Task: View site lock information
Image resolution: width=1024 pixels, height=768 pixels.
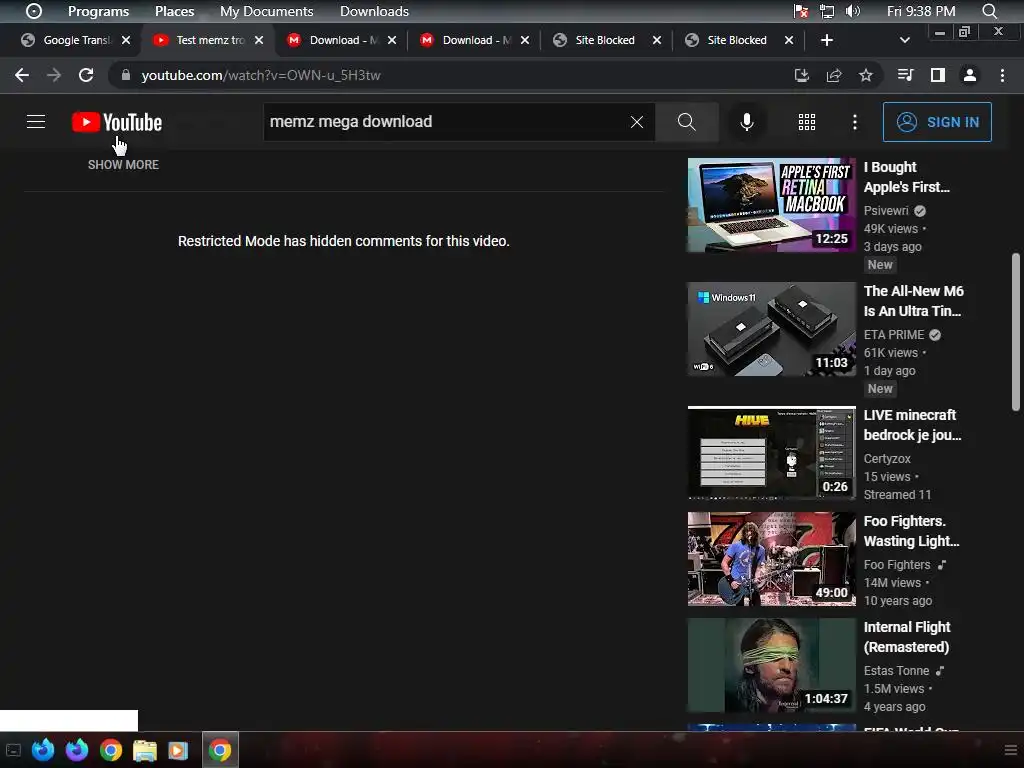Action: pyautogui.click(x=125, y=75)
